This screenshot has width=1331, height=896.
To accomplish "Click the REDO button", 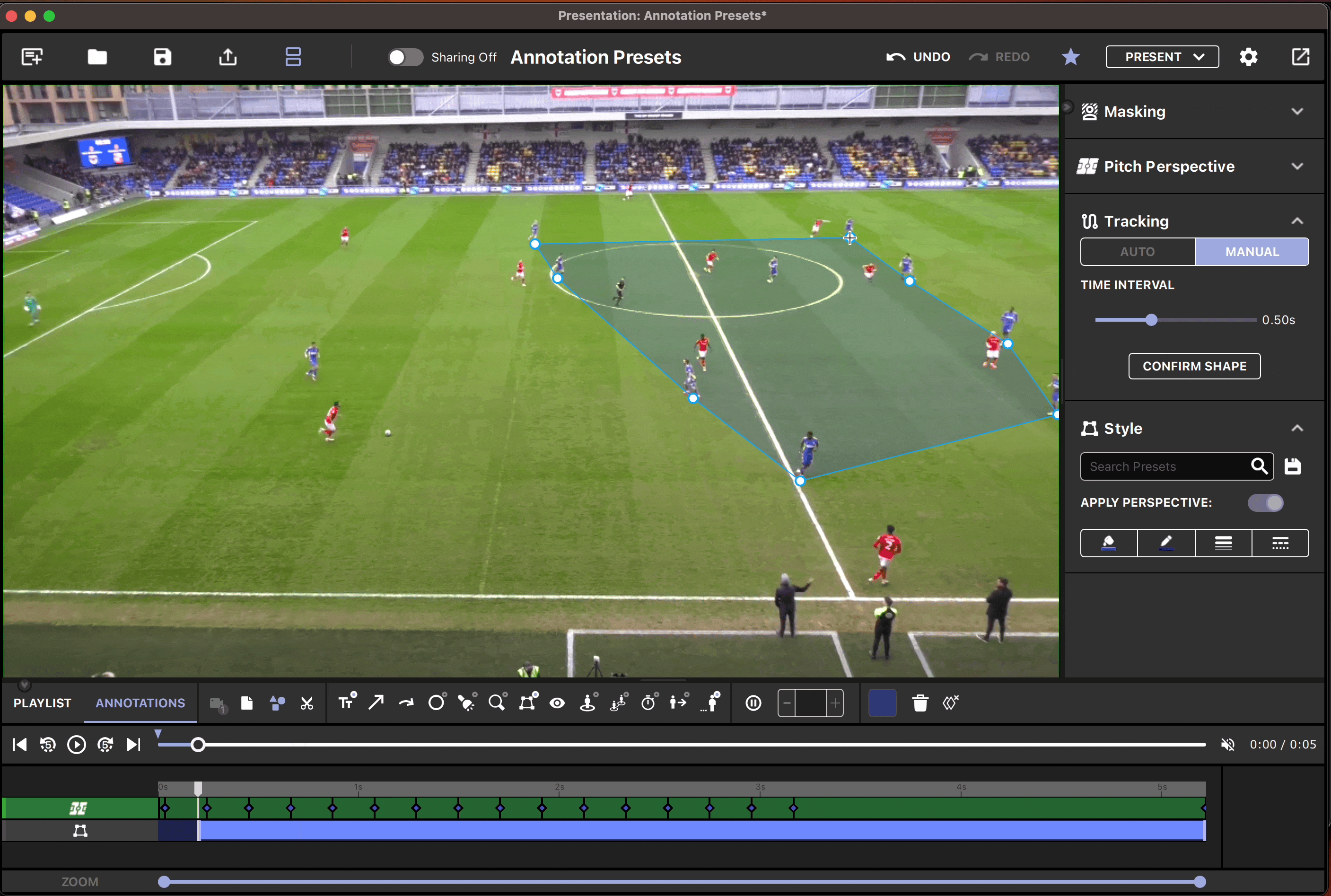I will pos(1000,57).
